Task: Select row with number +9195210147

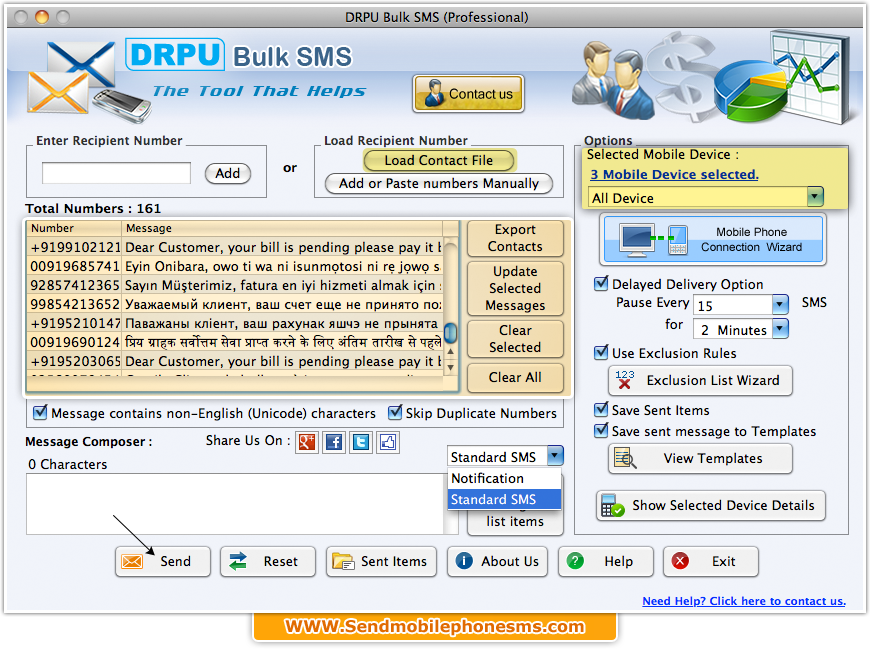Action: pyautogui.click(x=235, y=323)
